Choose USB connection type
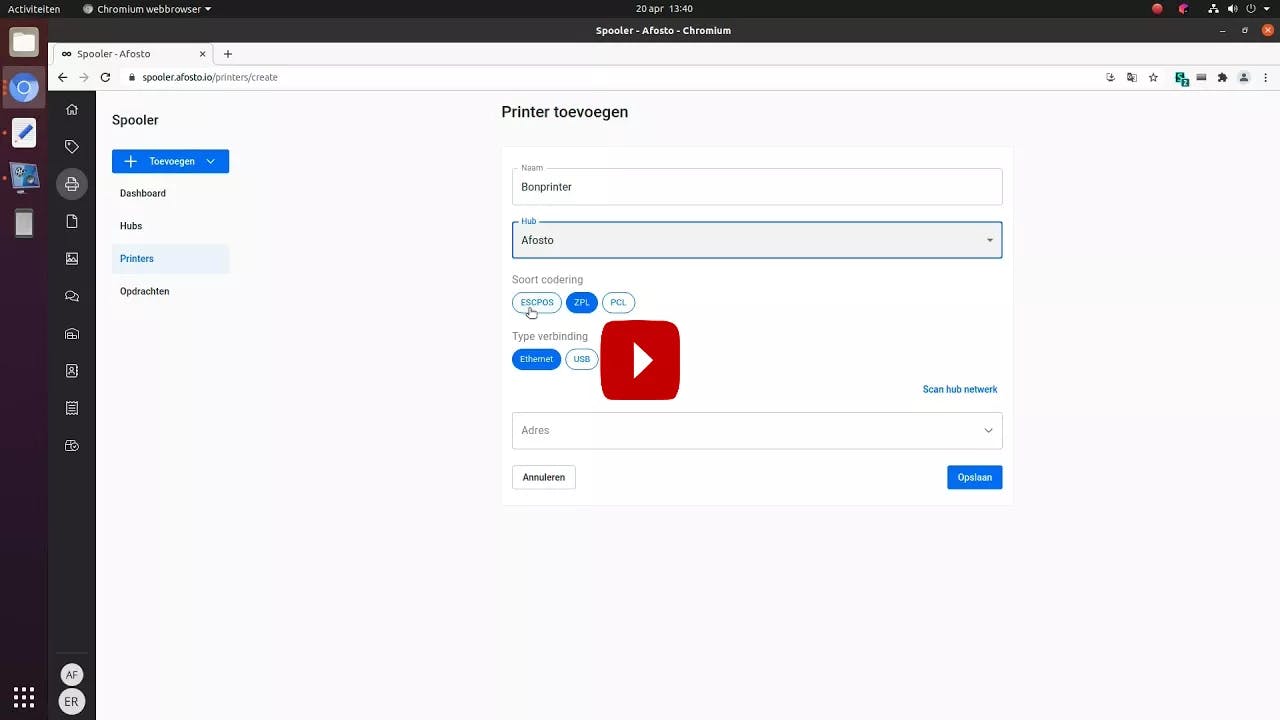This screenshot has width=1280, height=720. pyautogui.click(x=582, y=359)
